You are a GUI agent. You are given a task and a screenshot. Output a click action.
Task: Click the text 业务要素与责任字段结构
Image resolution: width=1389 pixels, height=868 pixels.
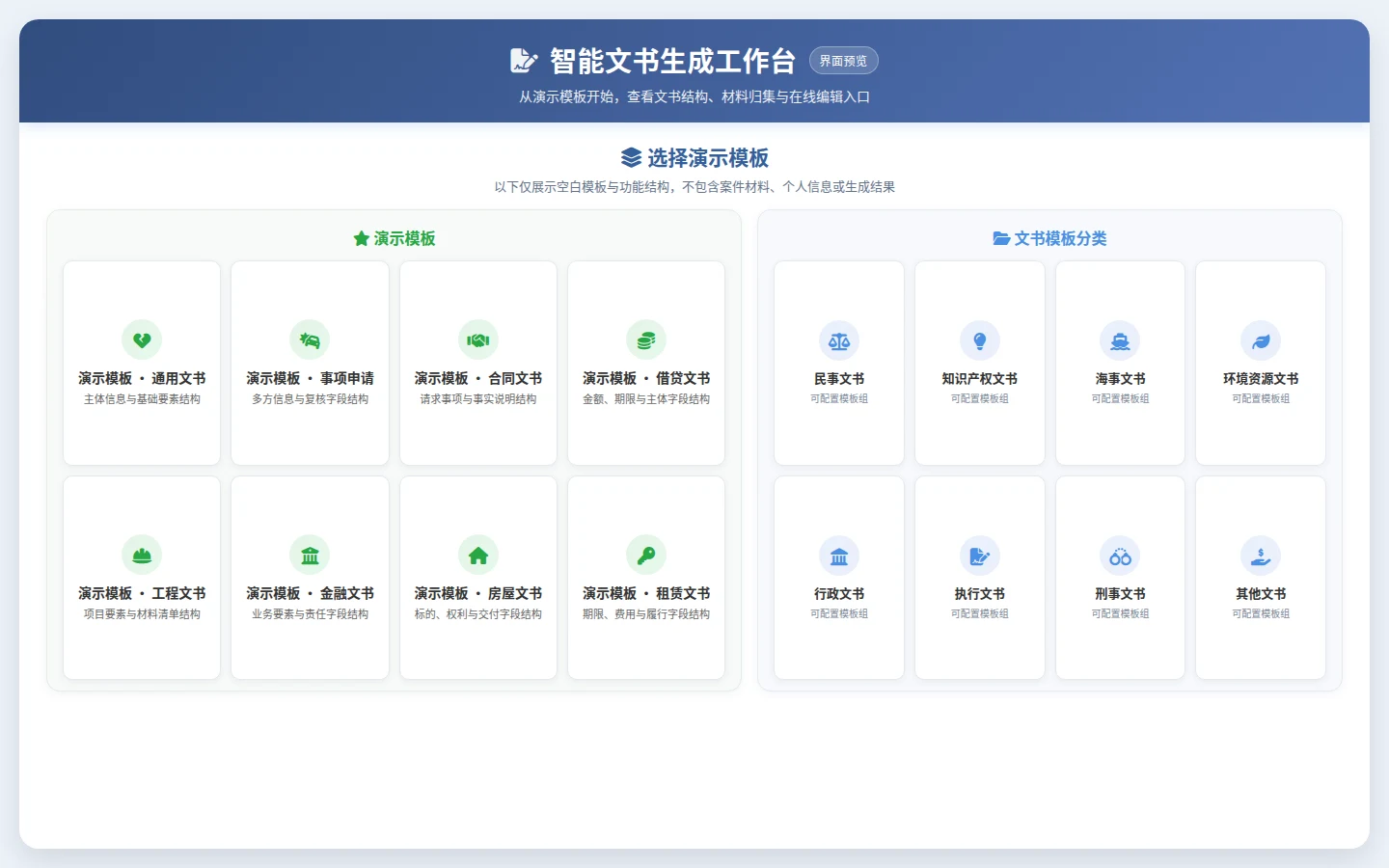pyautogui.click(x=310, y=614)
